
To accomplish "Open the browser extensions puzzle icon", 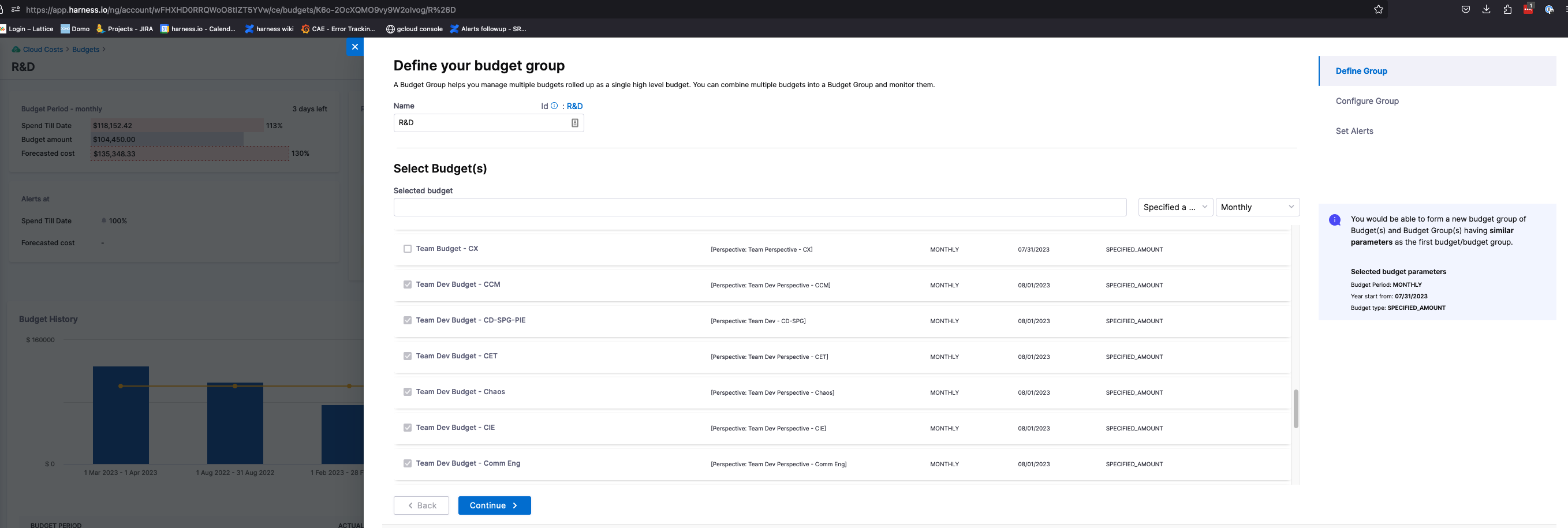I will [x=1507, y=10].
